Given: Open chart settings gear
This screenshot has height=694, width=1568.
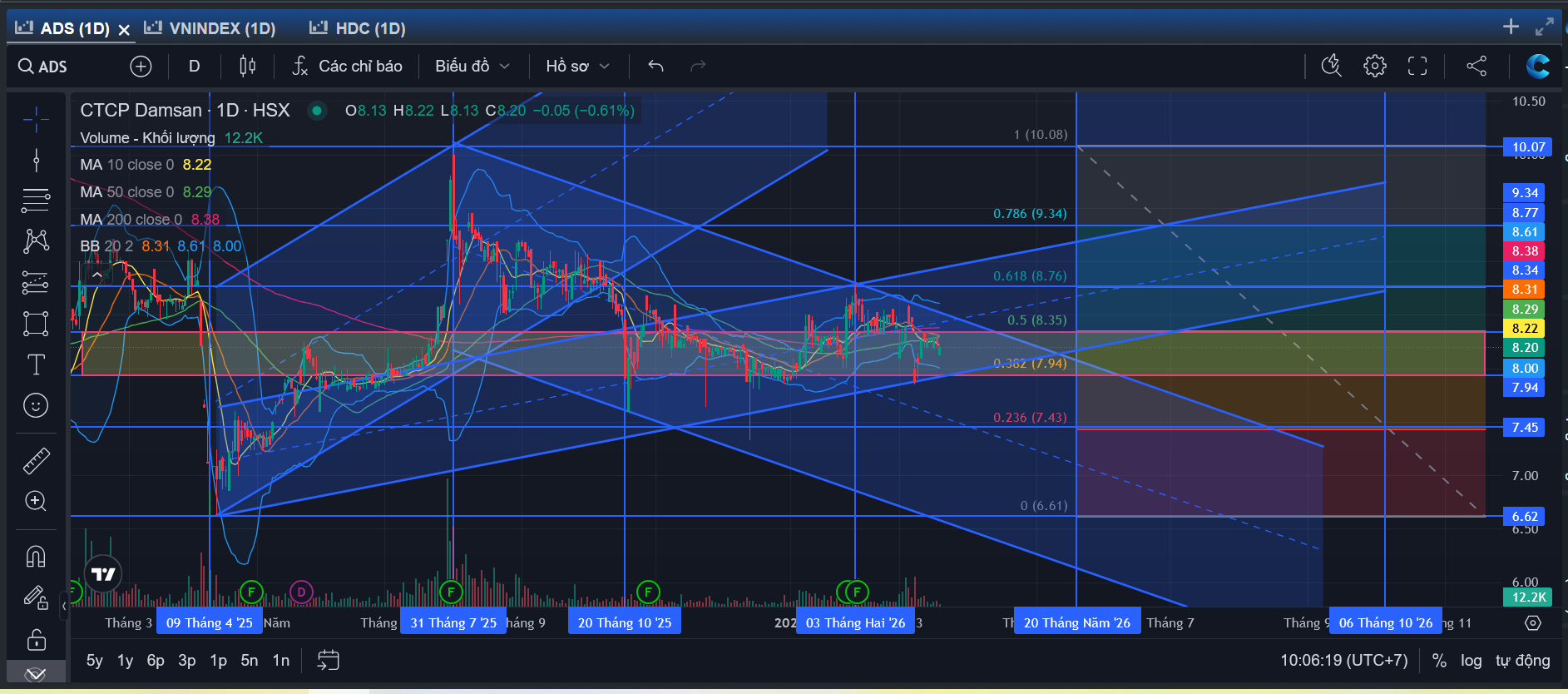Looking at the screenshot, I should click(1375, 67).
